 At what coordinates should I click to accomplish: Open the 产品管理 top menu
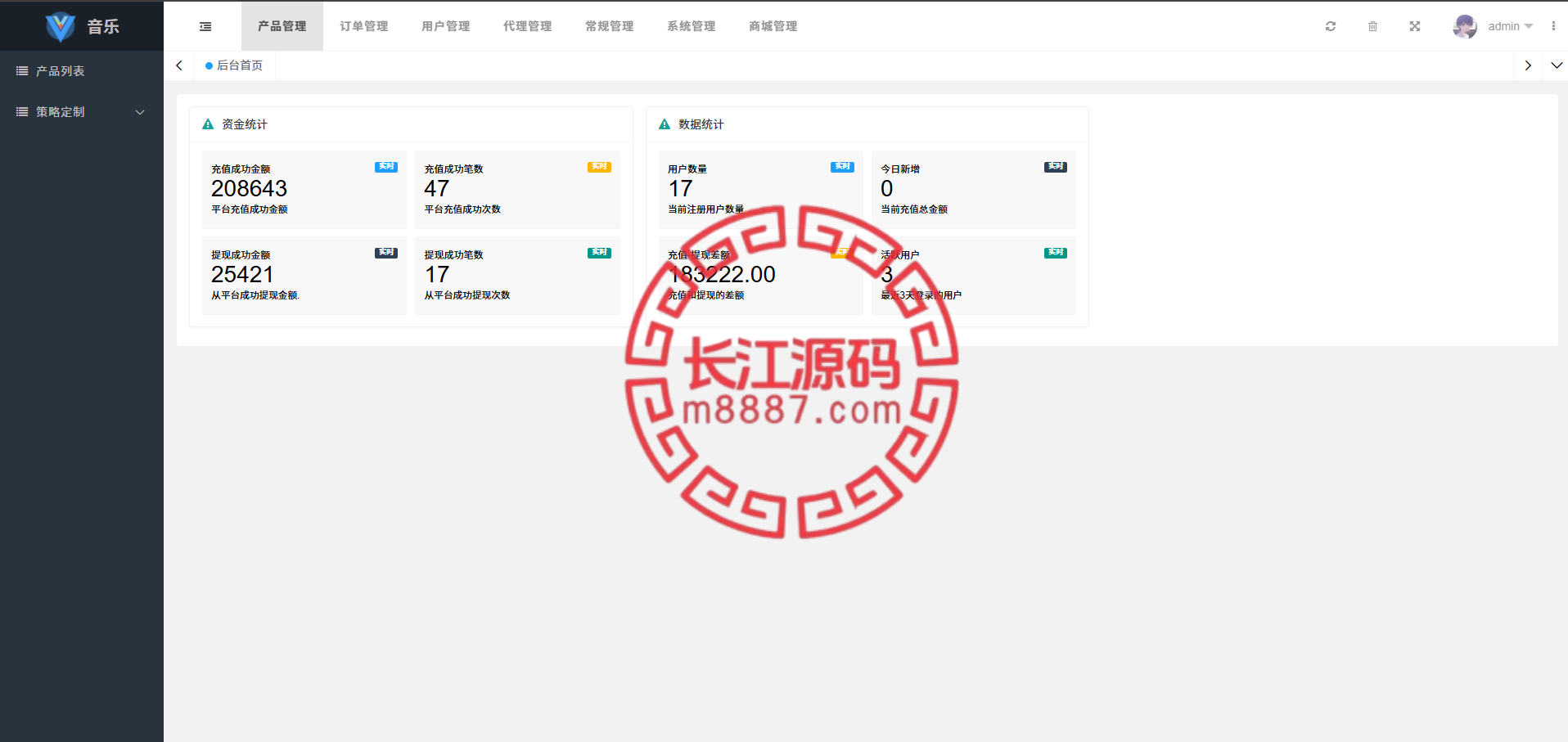(282, 26)
